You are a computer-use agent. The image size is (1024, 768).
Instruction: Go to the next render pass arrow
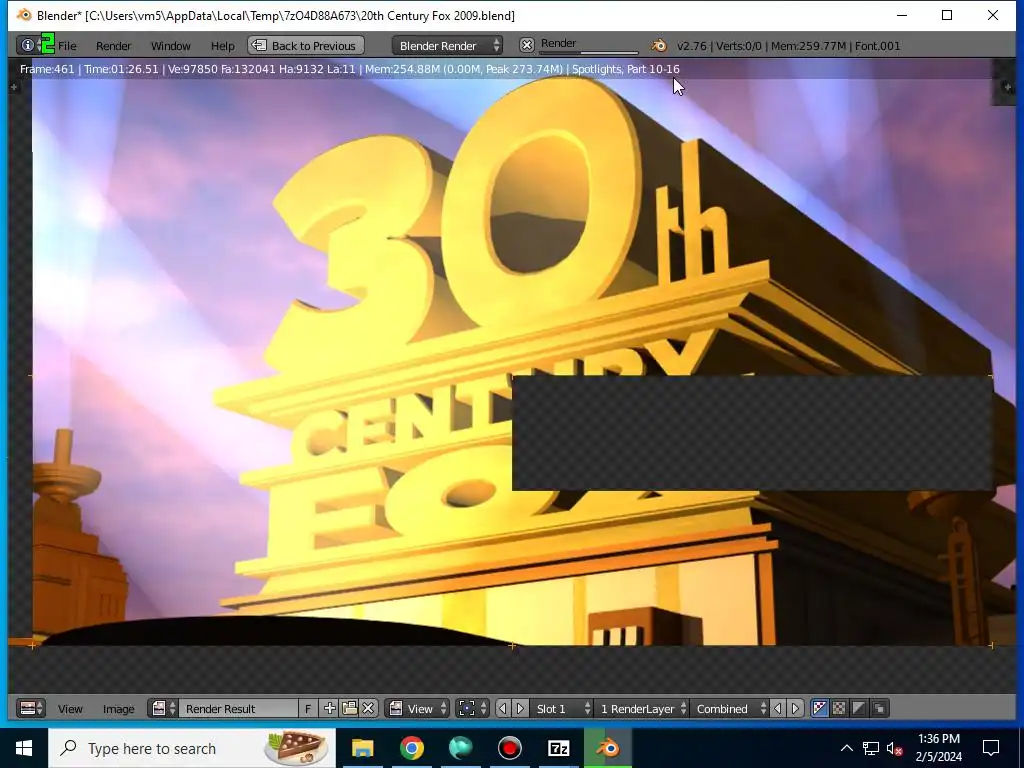click(x=795, y=709)
